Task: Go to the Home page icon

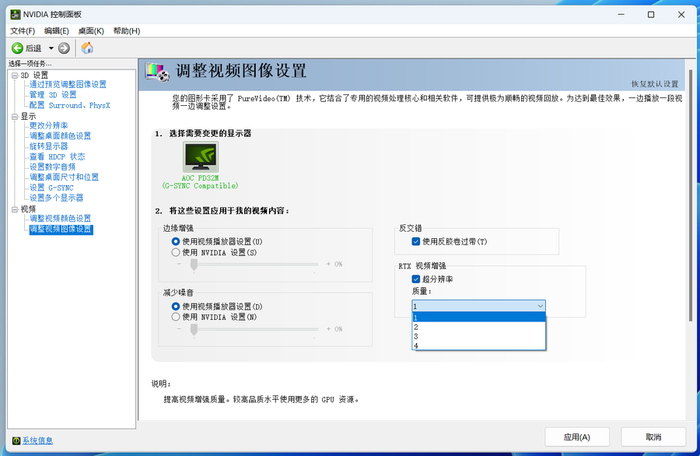Action: click(87, 48)
